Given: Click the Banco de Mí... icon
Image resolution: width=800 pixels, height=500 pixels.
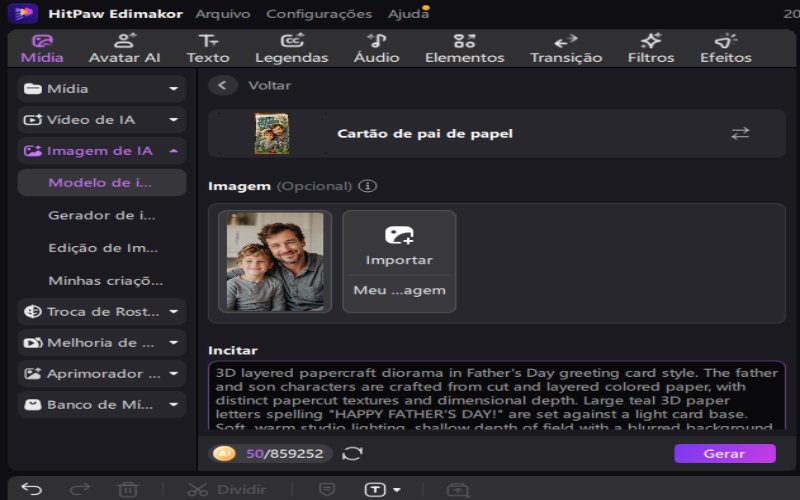Looking at the screenshot, I should click(x=33, y=405).
